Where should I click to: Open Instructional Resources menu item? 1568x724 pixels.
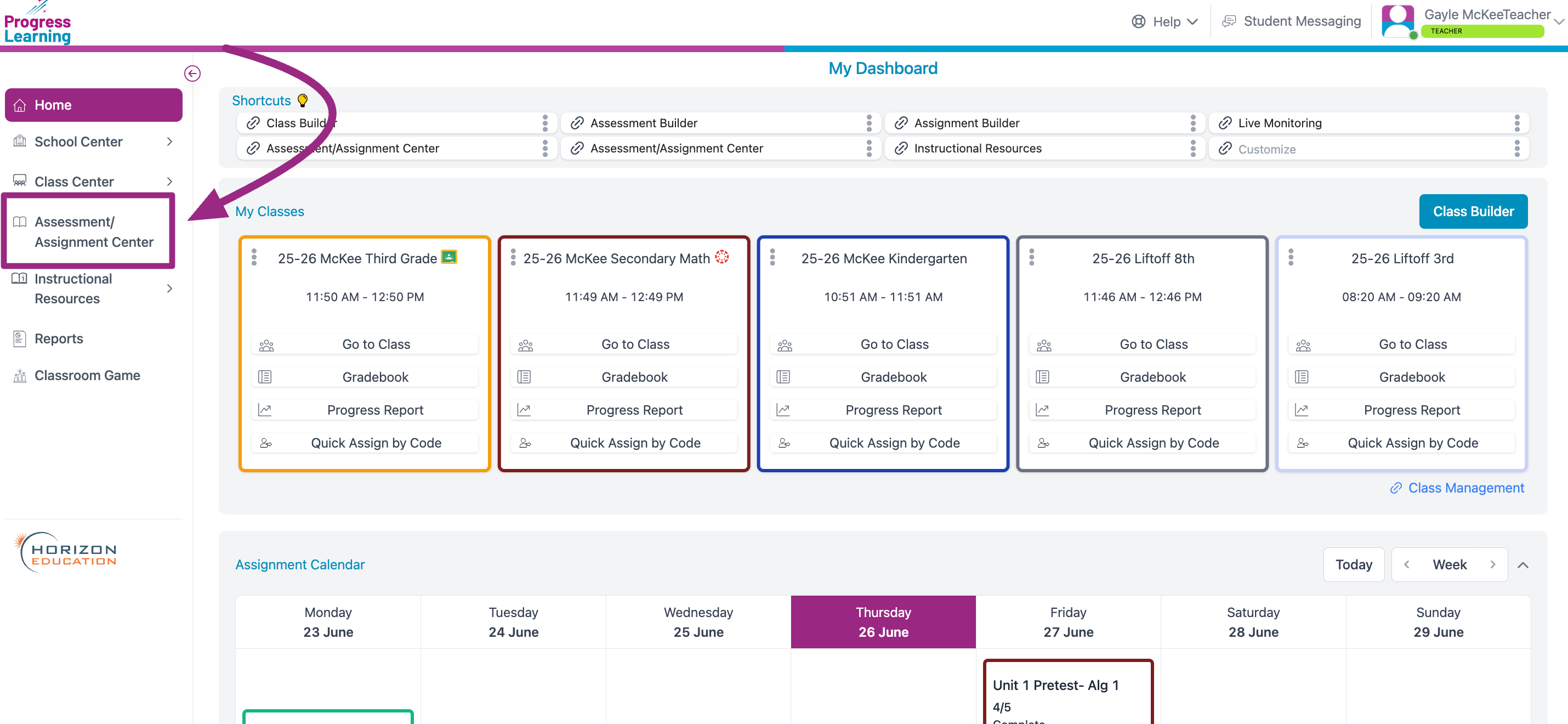click(x=93, y=289)
